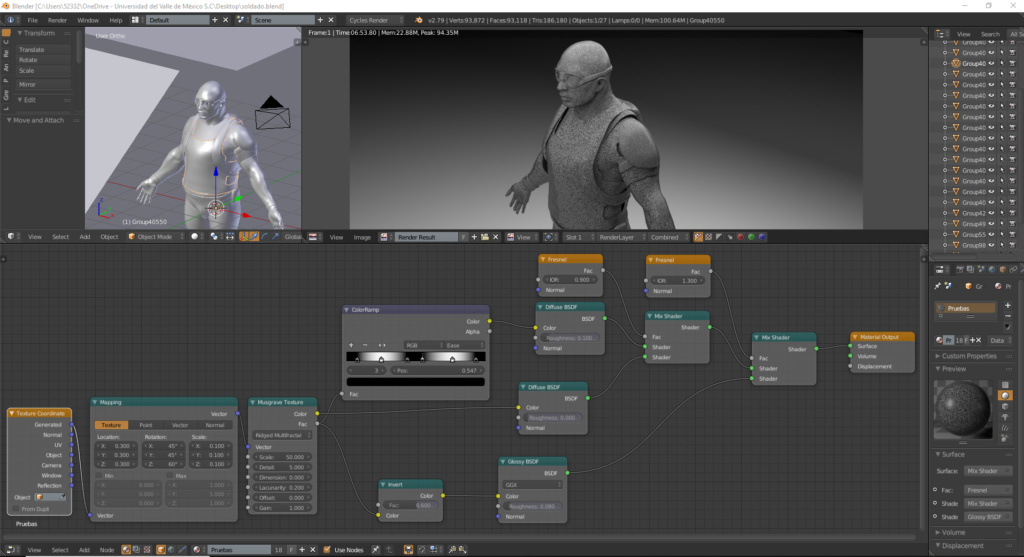Open the Node menu in node editor header
1024x557 pixels.
(106, 550)
